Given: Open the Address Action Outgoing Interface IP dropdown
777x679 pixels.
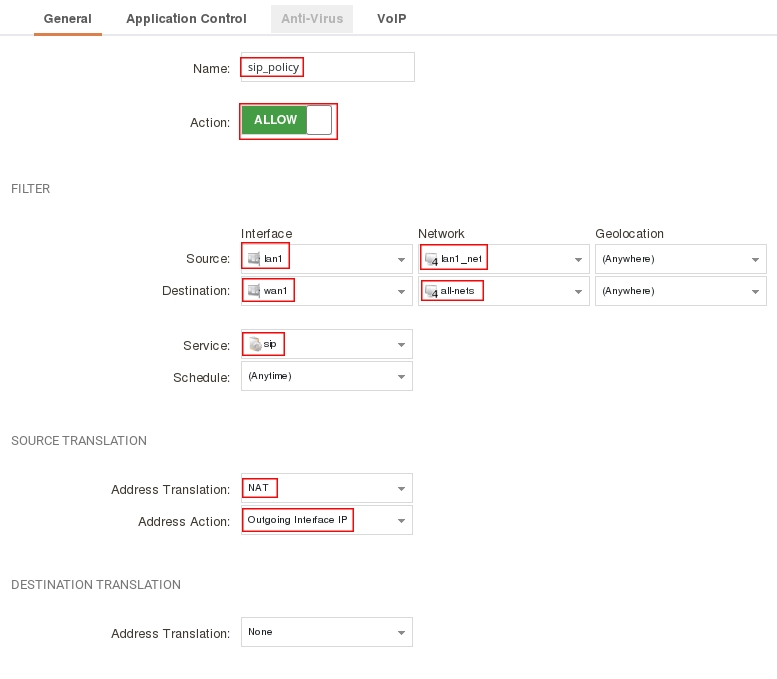Looking at the screenshot, I should pyautogui.click(x=401, y=521).
